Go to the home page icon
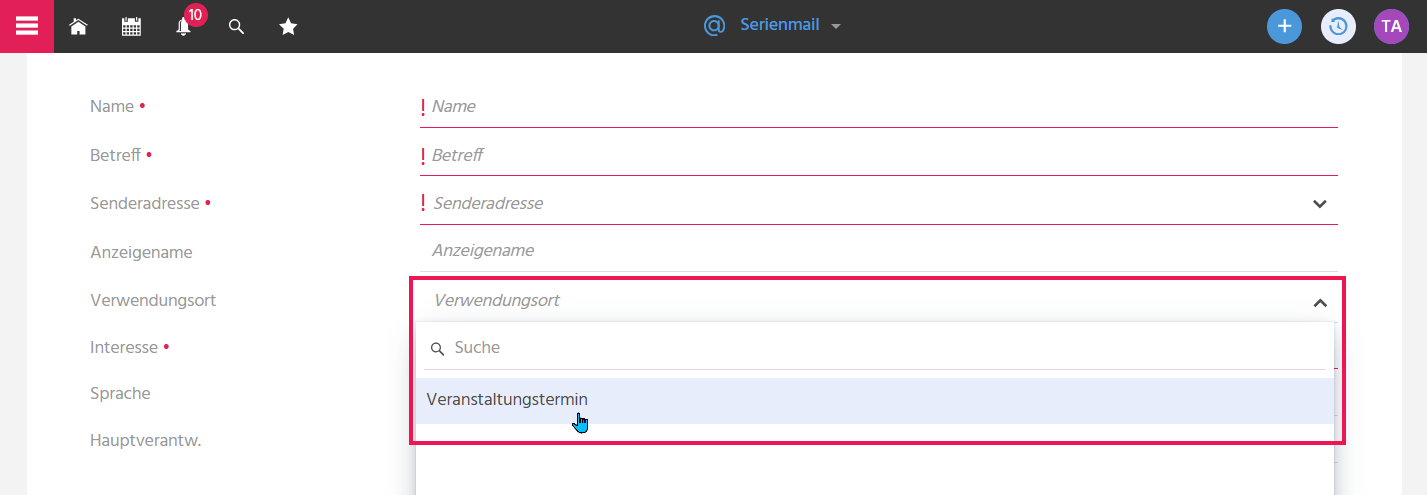 78,27
